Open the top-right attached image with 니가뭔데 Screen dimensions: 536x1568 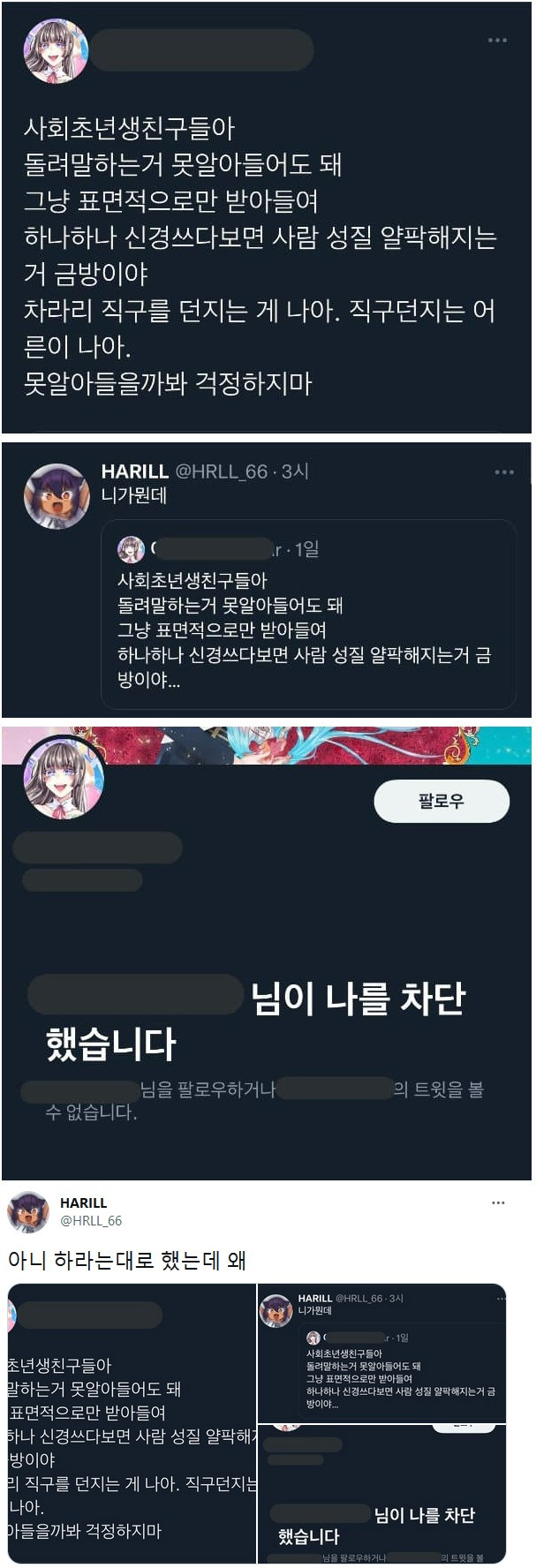tap(382, 1353)
